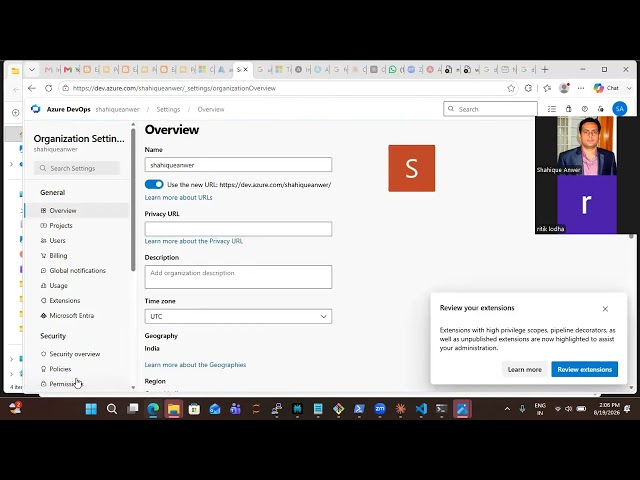Click the Privacy URL input field
The width and height of the screenshot is (640, 480).
pos(238,229)
